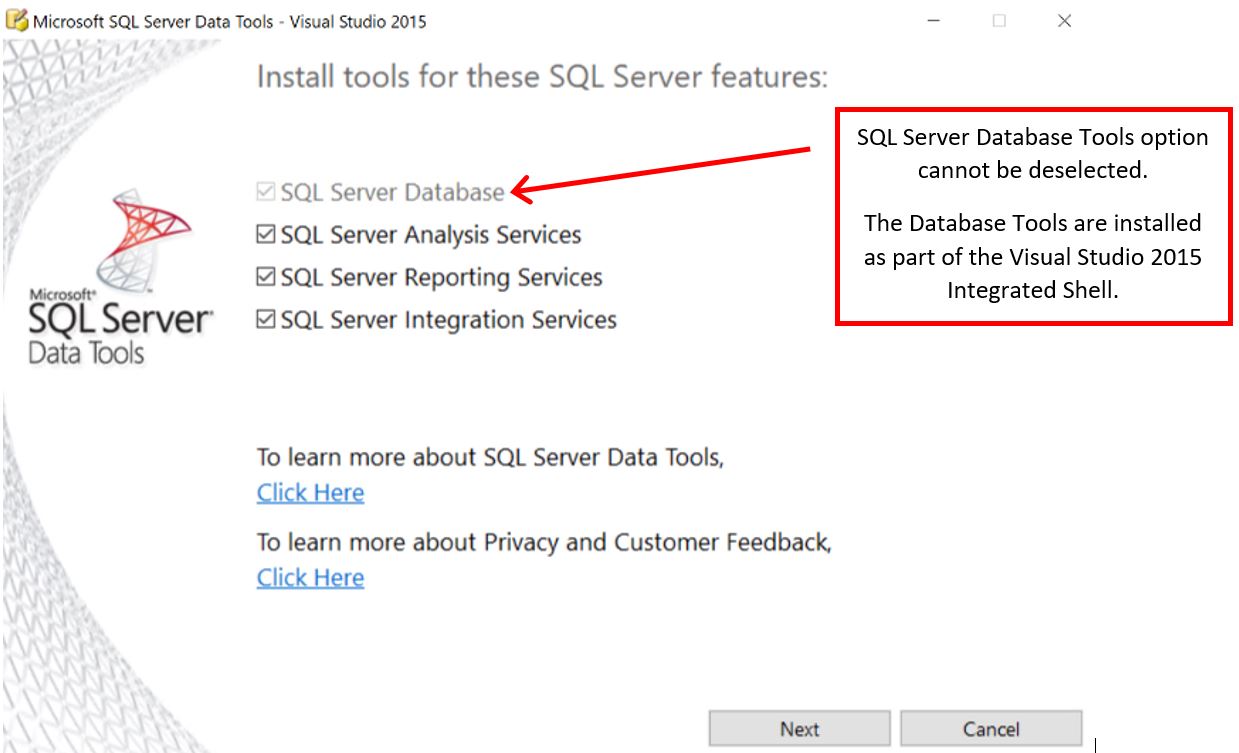Click the greyed-out SQL Server Database checkbox
This screenshot has height=753, width=1239.
pos(265,192)
